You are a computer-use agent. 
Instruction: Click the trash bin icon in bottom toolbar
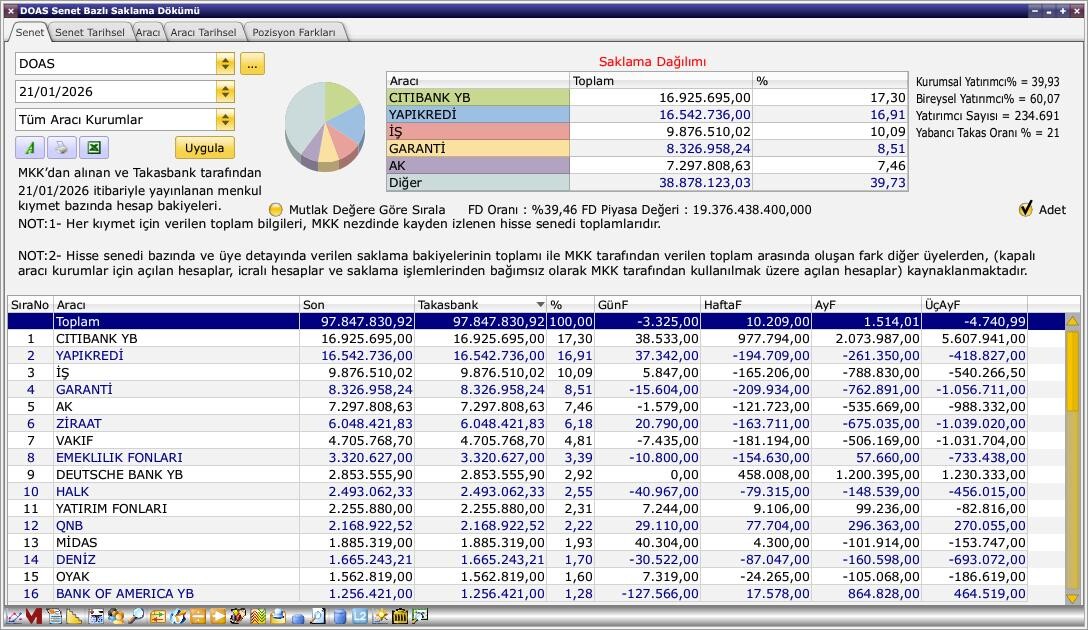(x=400, y=616)
